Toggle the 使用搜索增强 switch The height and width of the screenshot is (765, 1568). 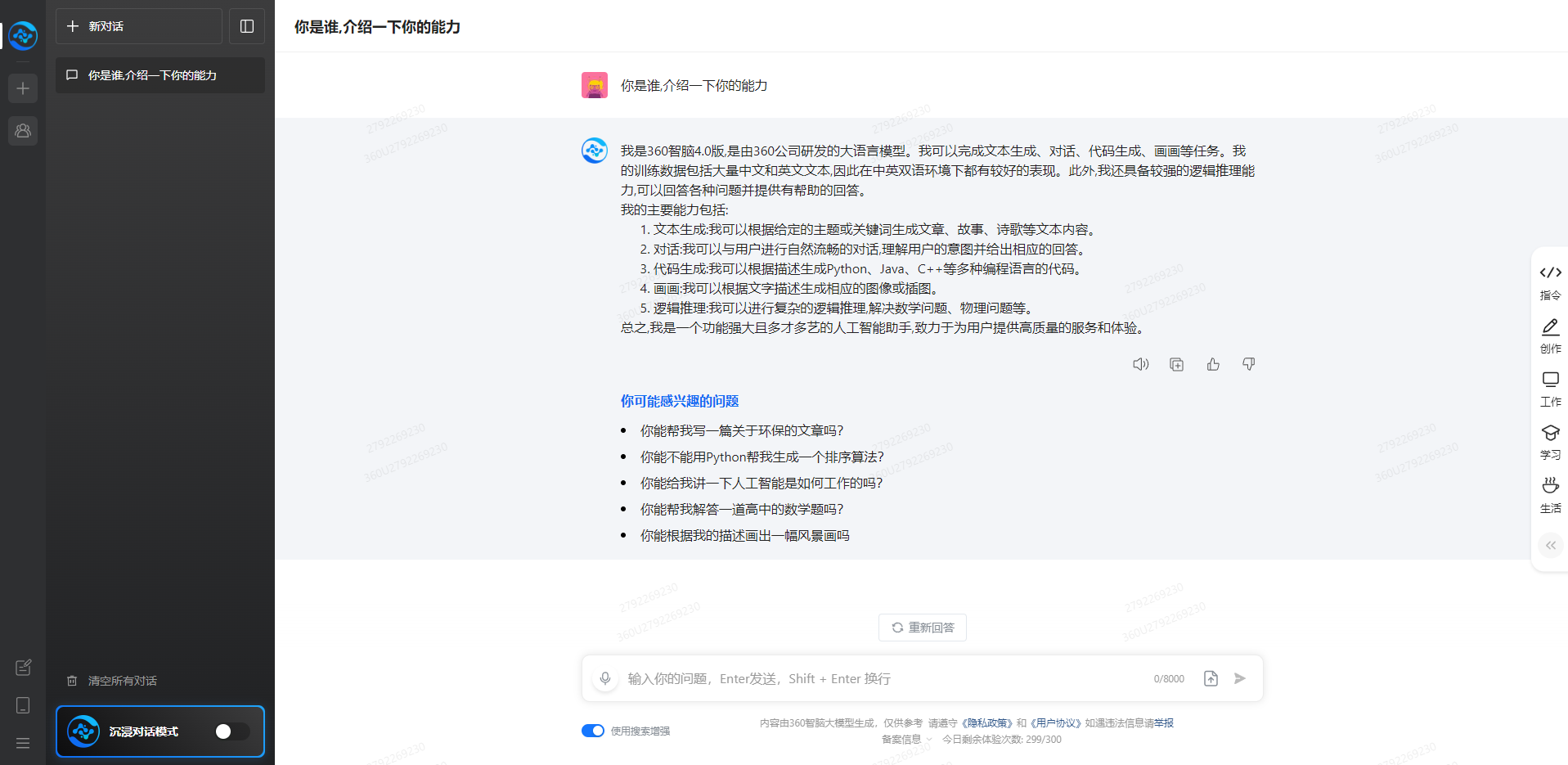(x=593, y=731)
